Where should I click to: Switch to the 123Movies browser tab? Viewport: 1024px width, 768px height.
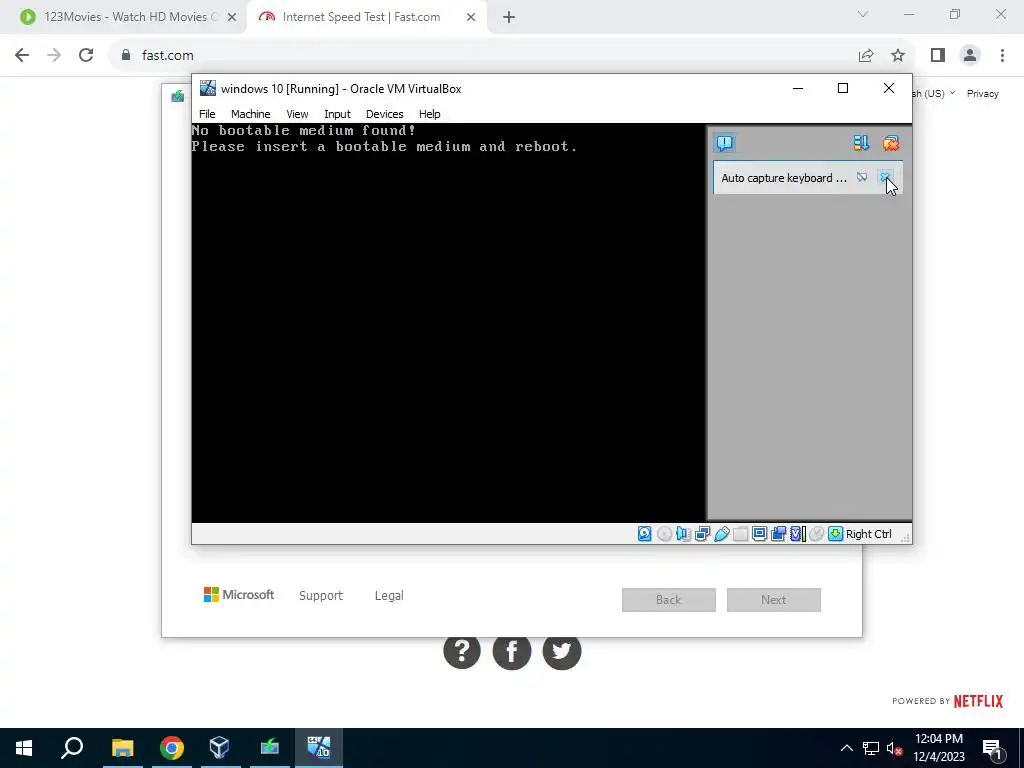[123, 17]
